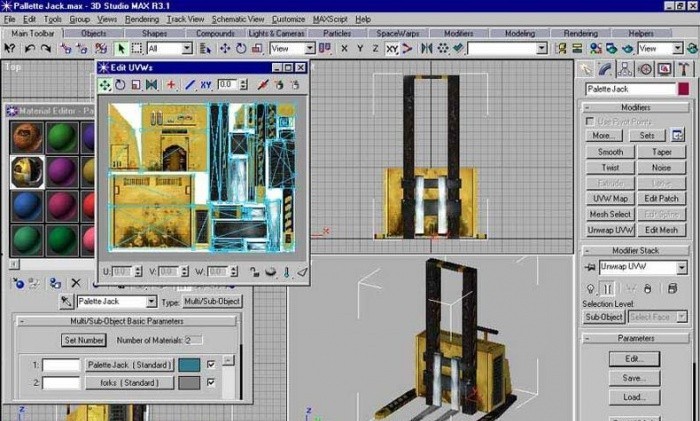Choose the Rotate tool in Edit UVWs
Image resolution: width=700 pixels, height=421 pixels.
[120, 85]
